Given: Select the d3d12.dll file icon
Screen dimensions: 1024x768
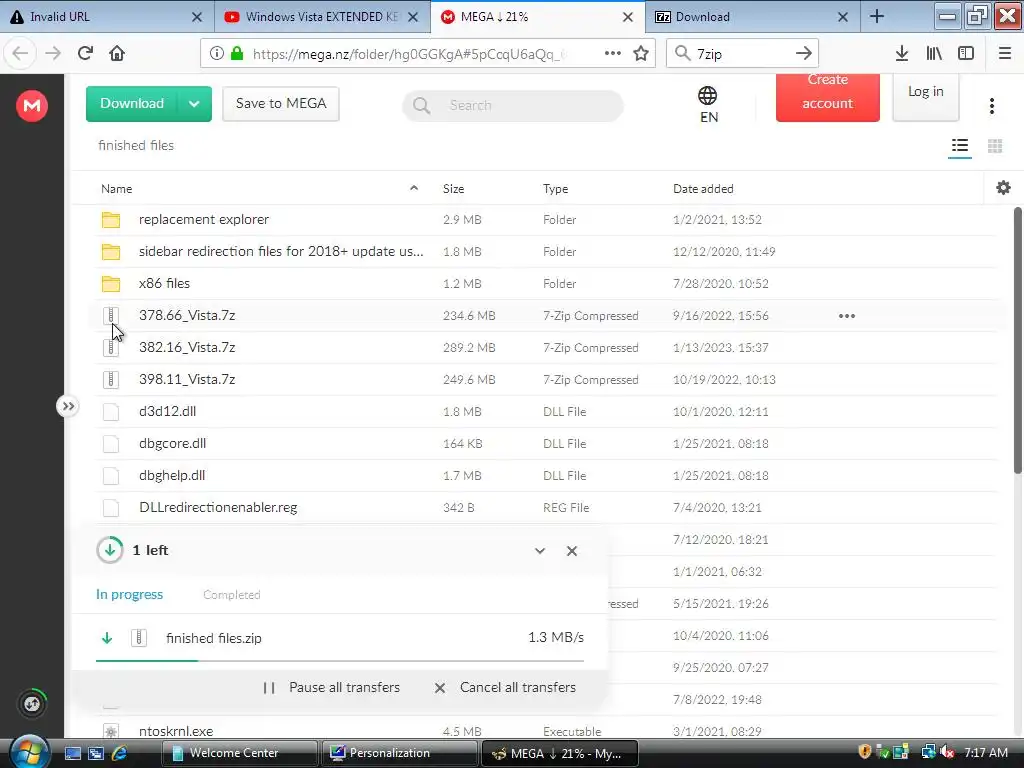Looking at the screenshot, I should click(111, 411).
